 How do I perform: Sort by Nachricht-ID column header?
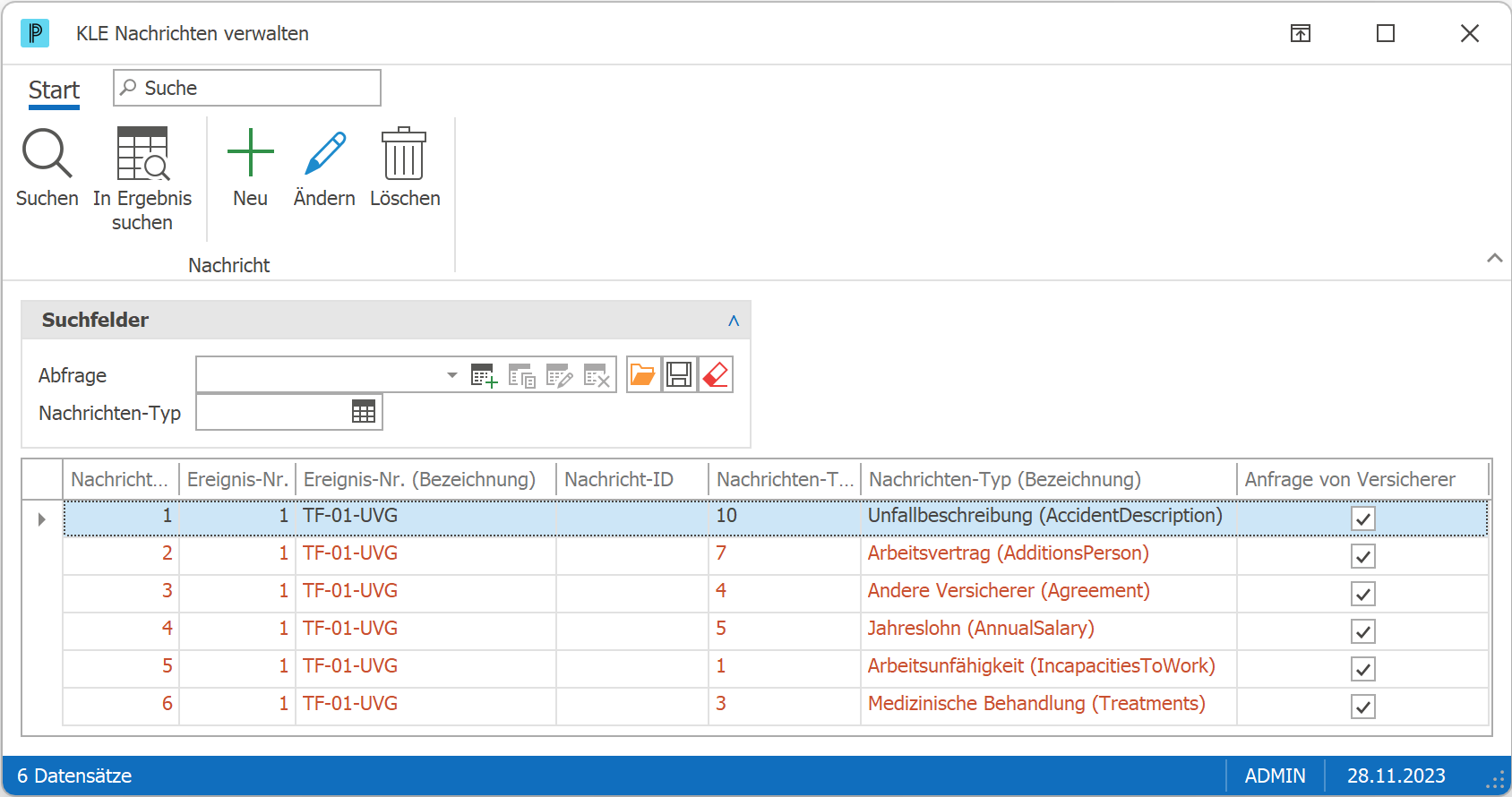coord(632,480)
